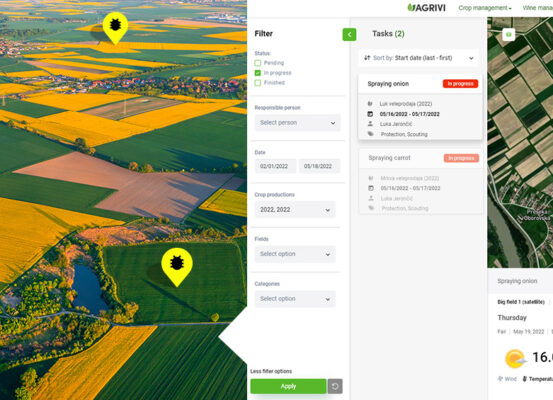Click the crop production icon in the Spraying onion card
The image size is (553, 400).
370,104
